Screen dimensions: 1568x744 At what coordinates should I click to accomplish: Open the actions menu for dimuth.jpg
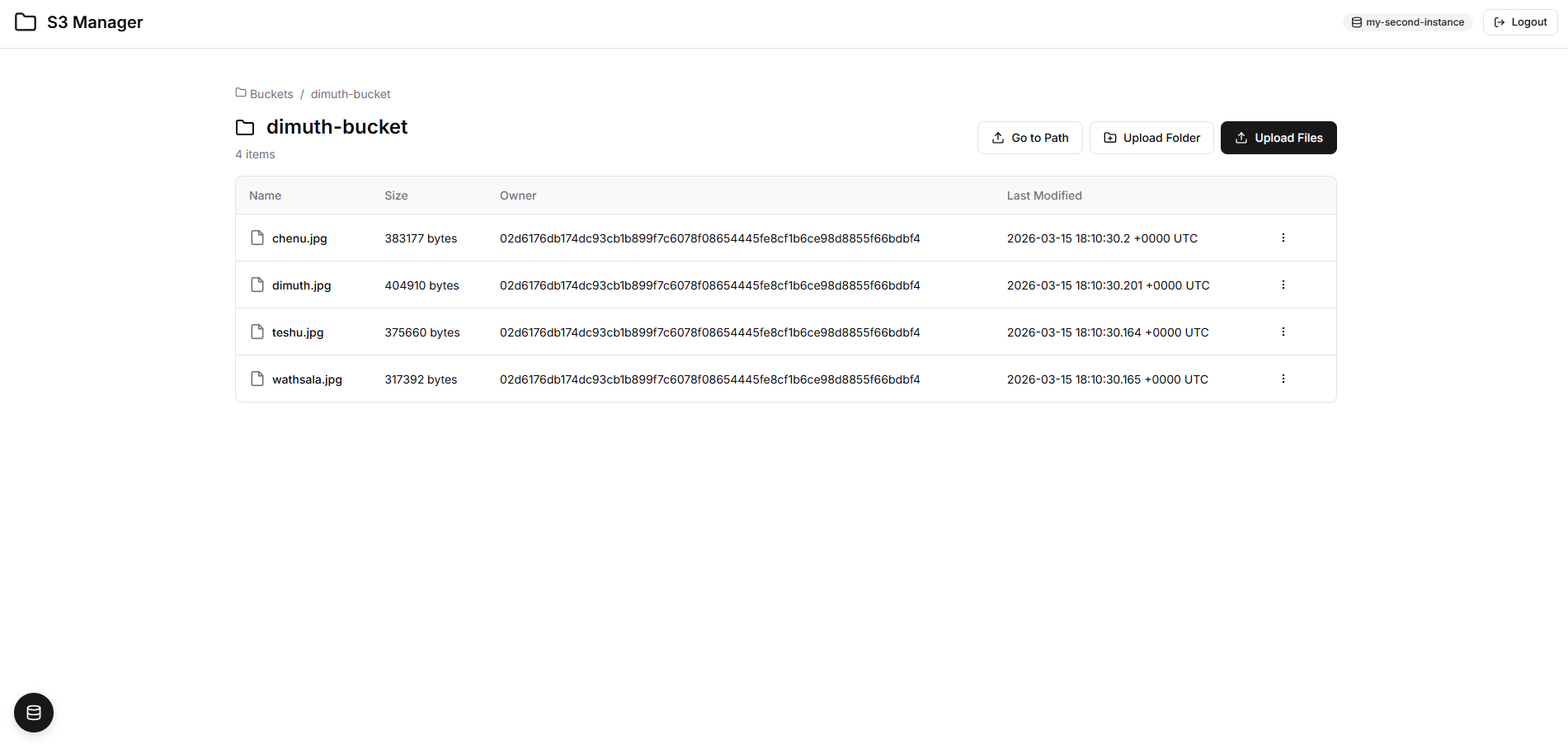pyautogui.click(x=1283, y=285)
